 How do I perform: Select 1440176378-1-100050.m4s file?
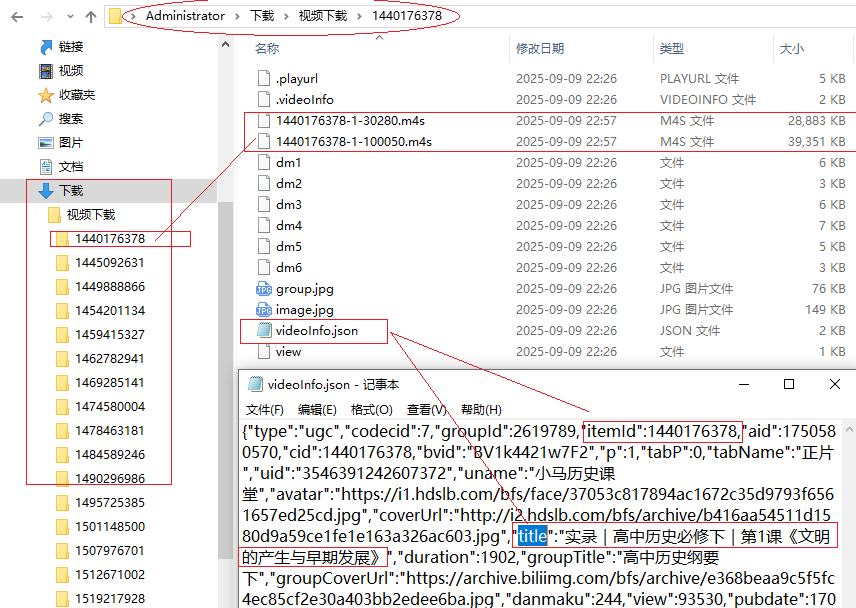pos(354,142)
